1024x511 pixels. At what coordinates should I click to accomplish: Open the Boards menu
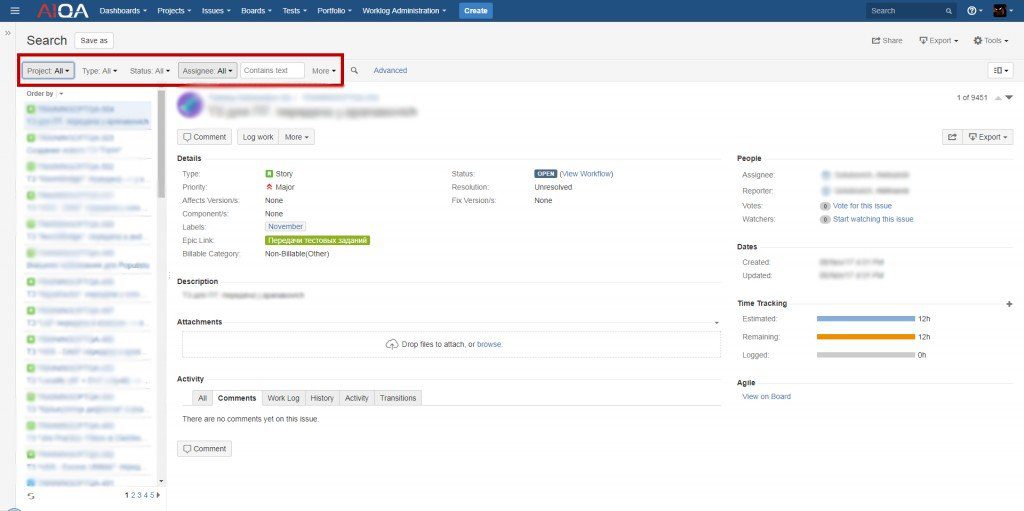coord(257,10)
